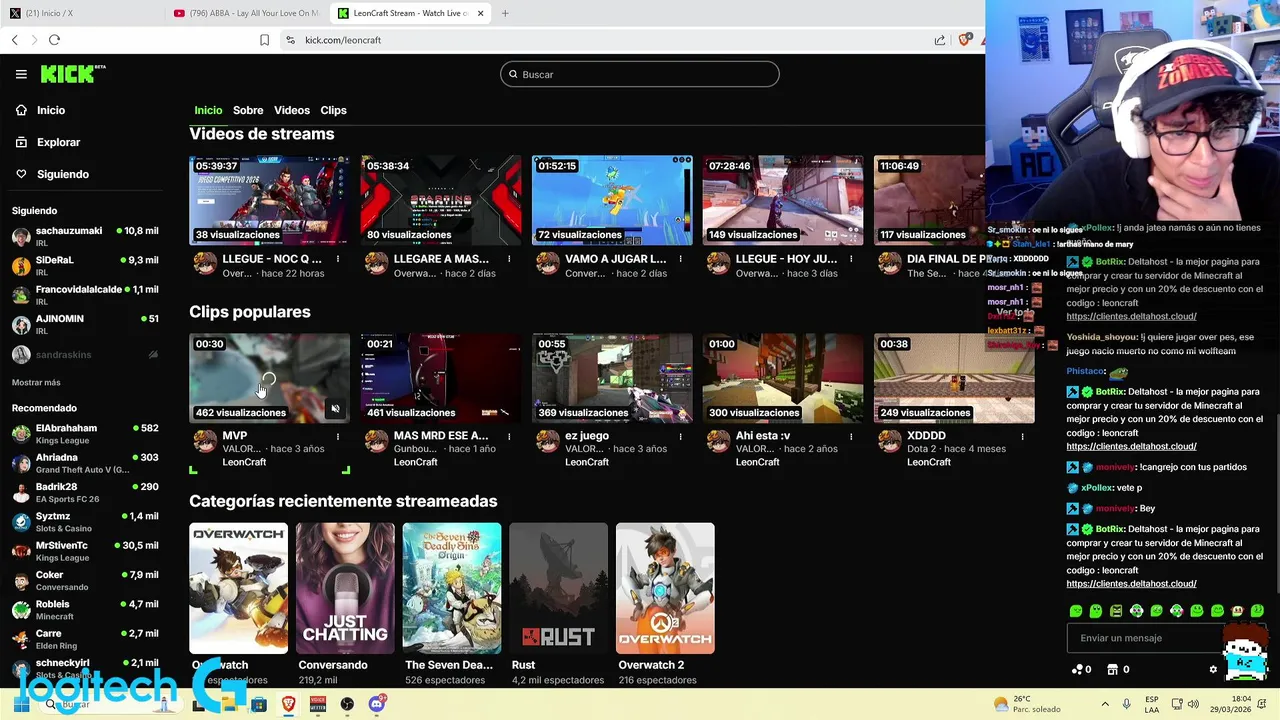Viewport: 1280px width, 720px height.
Task: Switch to the Videos channel tab
Action: (292, 110)
